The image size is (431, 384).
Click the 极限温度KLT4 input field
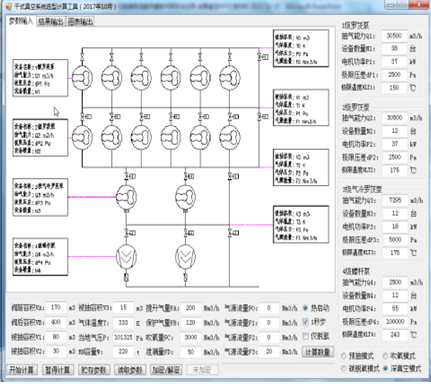[x=395, y=334]
